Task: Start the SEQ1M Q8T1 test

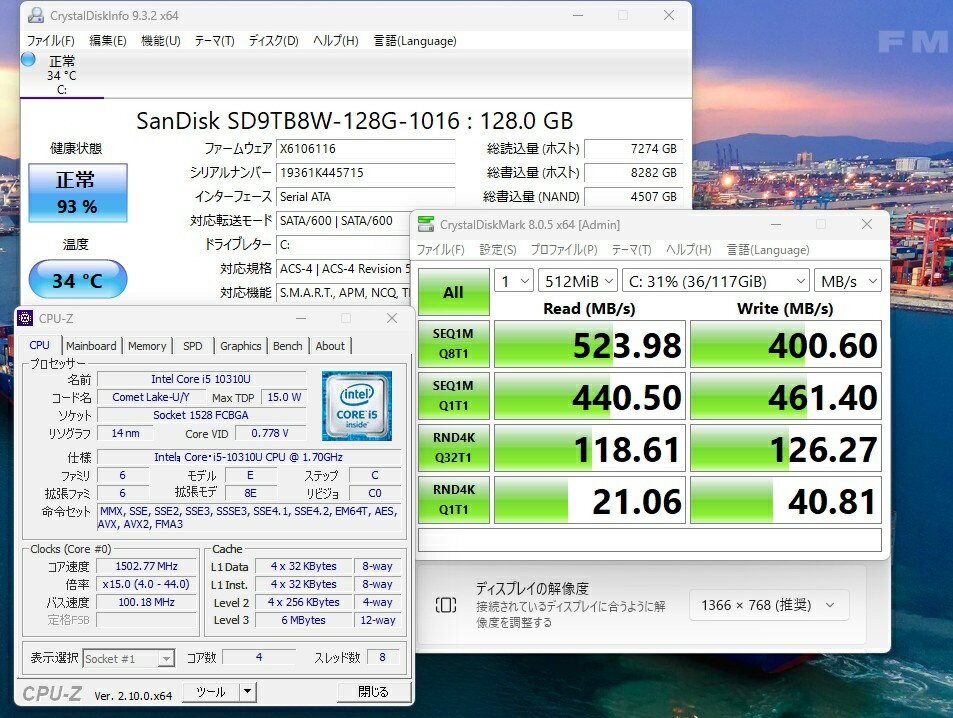Action: coord(453,344)
